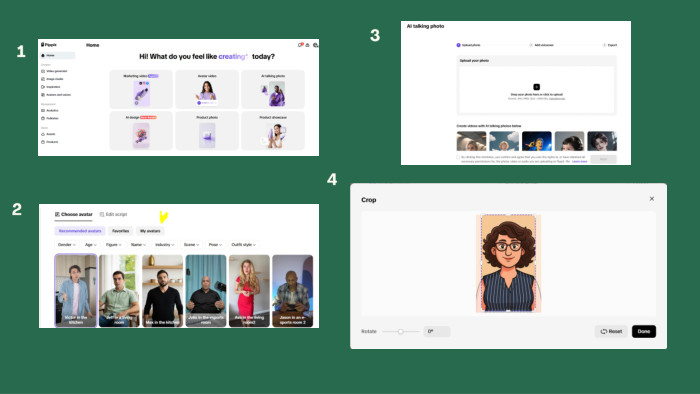This screenshot has height=394, width=700.
Task: Click the Add voiceover step
Action: 542,45
